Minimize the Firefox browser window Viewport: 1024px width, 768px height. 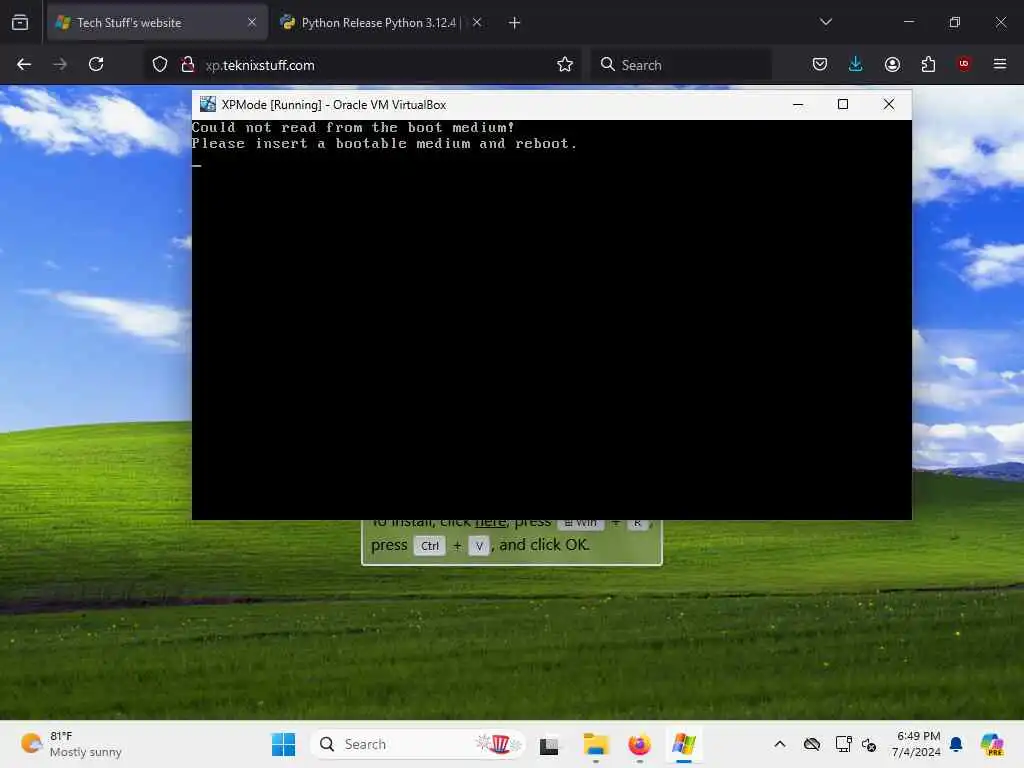[x=909, y=22]
